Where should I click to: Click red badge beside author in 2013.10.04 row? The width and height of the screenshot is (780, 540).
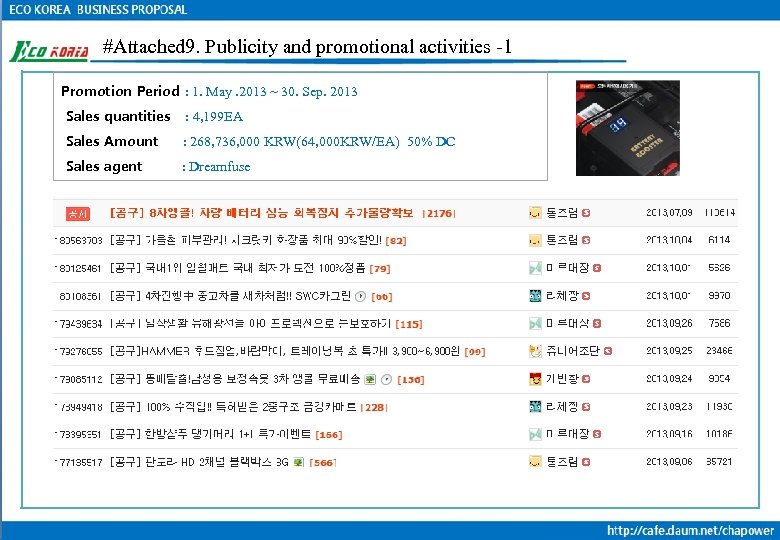(x=586, y=240)
